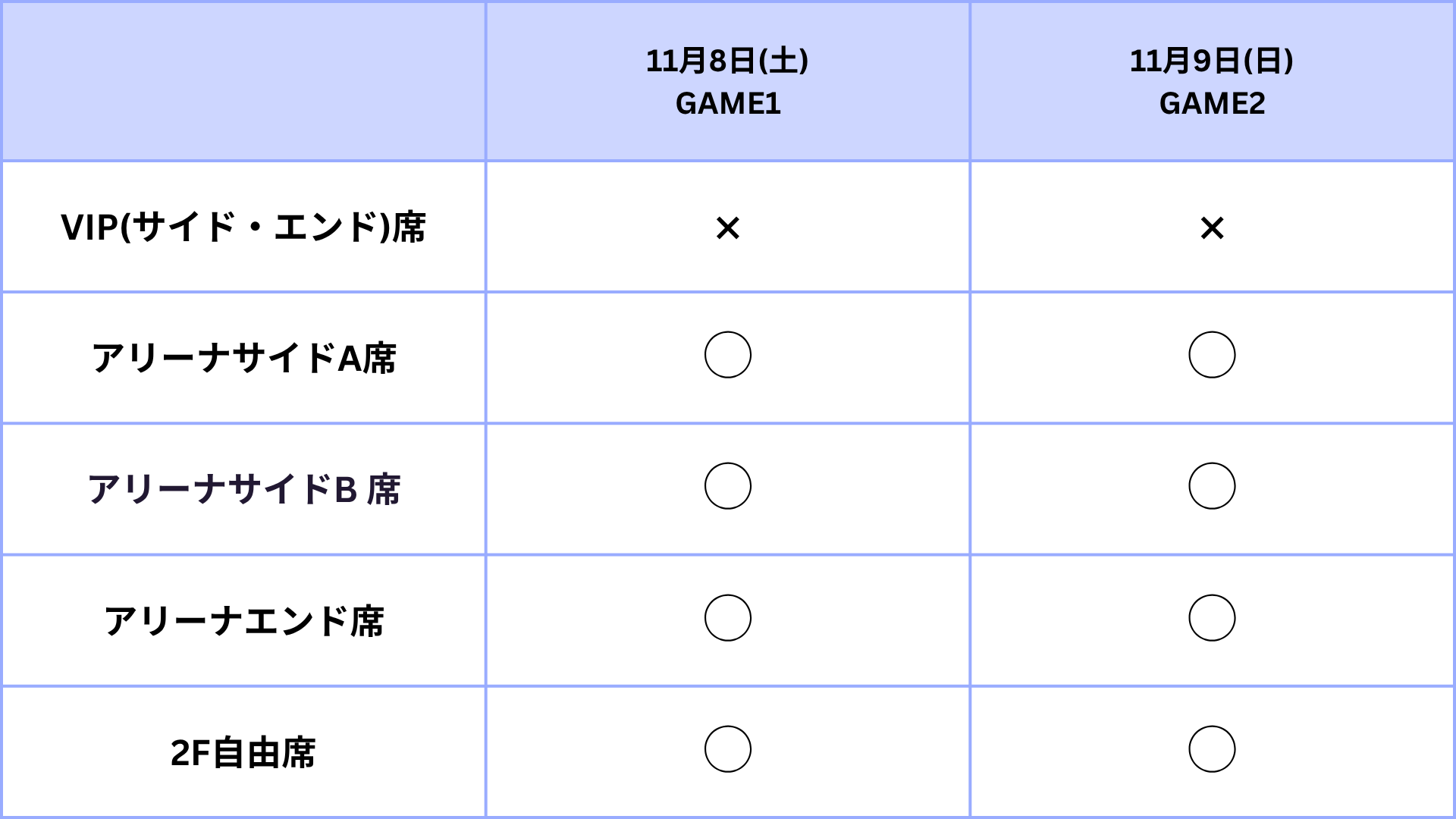Image resolution: width=1456 pixels, height=819 pixels.
Task: Choose the circle for アリーナエンド席 GAME2
Action: (1212, 618)
